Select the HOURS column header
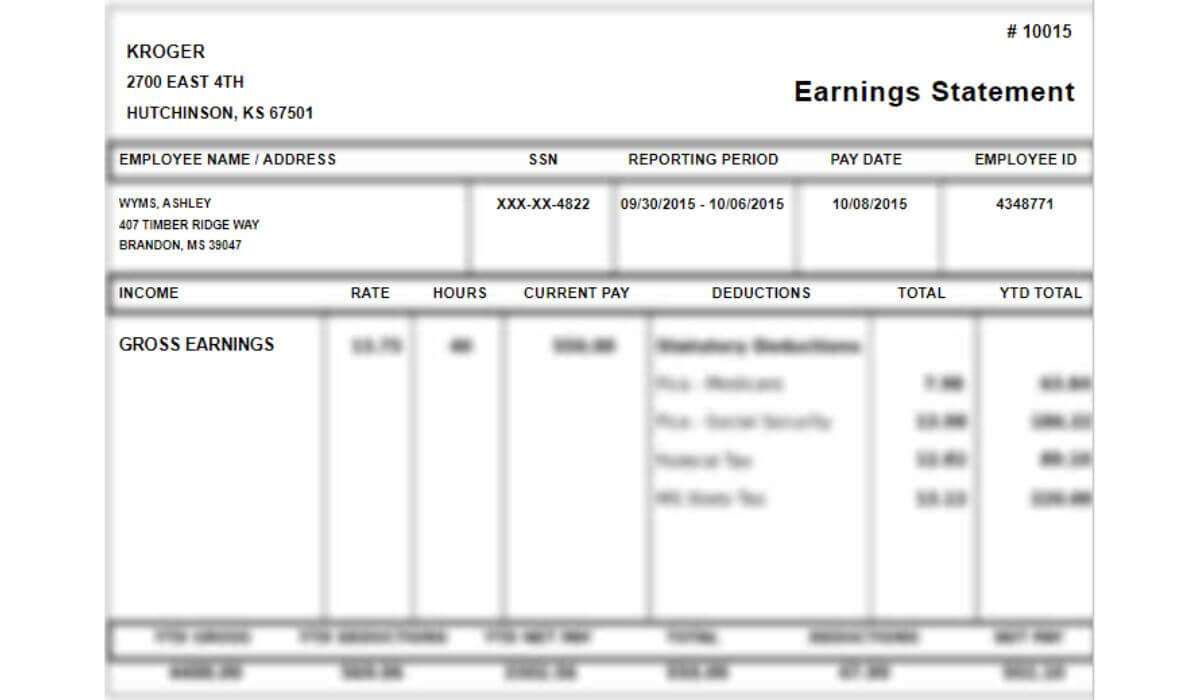Image resolution: width=1200 pixels, height=700 pixels. (459, 293)
